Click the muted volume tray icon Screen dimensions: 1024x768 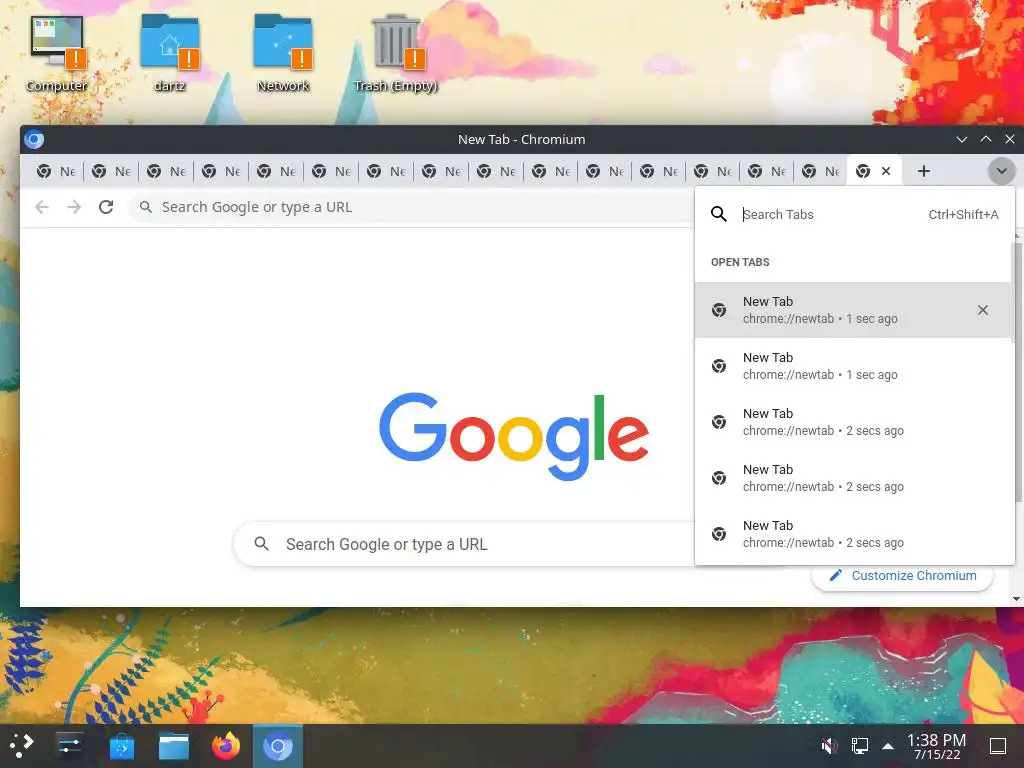[x=829, y=746]
